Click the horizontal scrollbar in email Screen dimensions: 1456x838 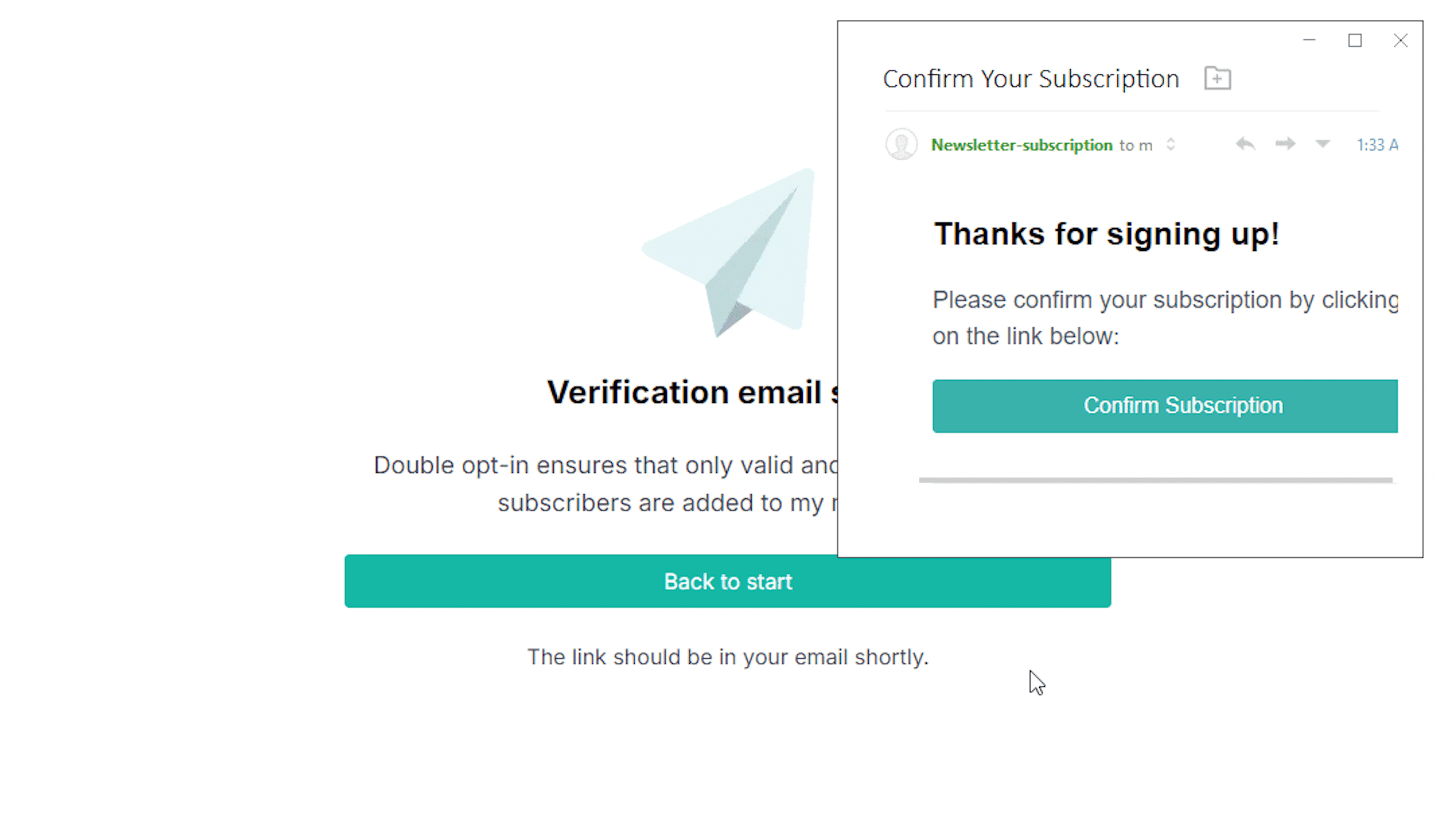click(1155, 480)
